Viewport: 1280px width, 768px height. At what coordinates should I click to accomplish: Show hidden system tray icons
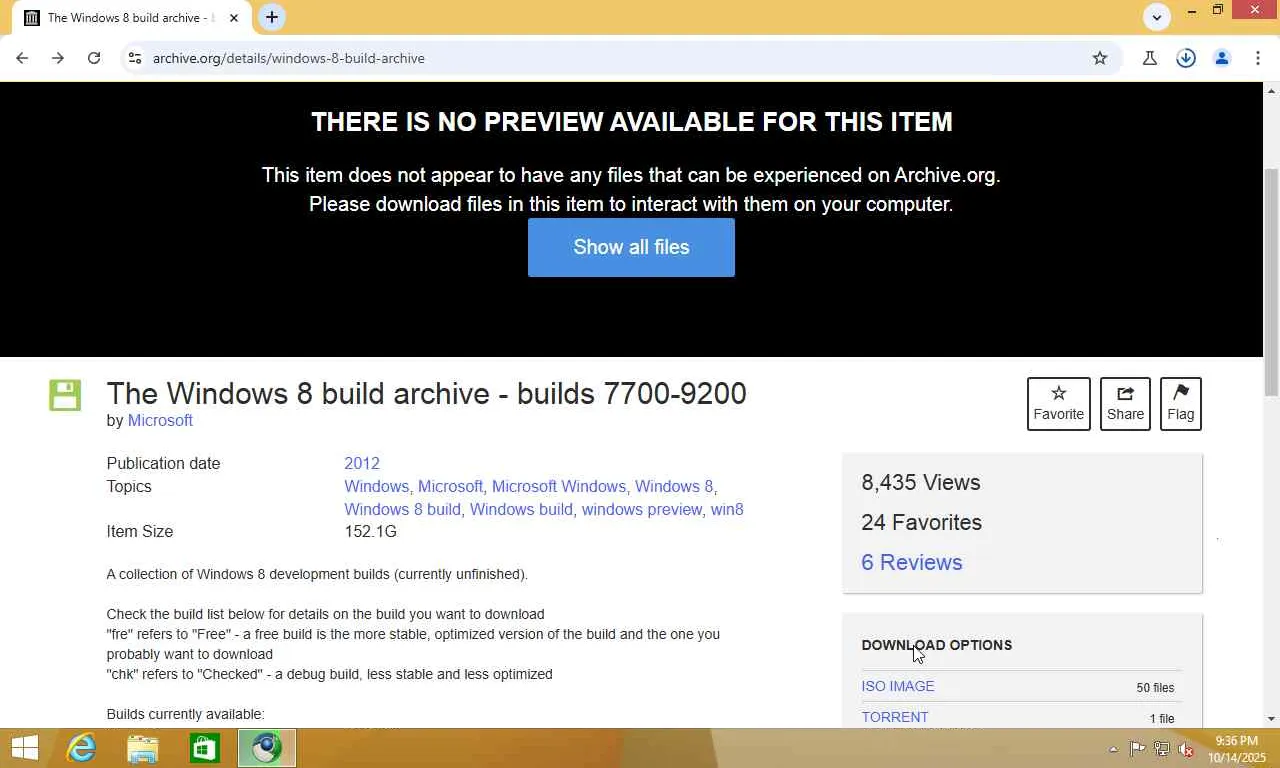pos(1114,749)
